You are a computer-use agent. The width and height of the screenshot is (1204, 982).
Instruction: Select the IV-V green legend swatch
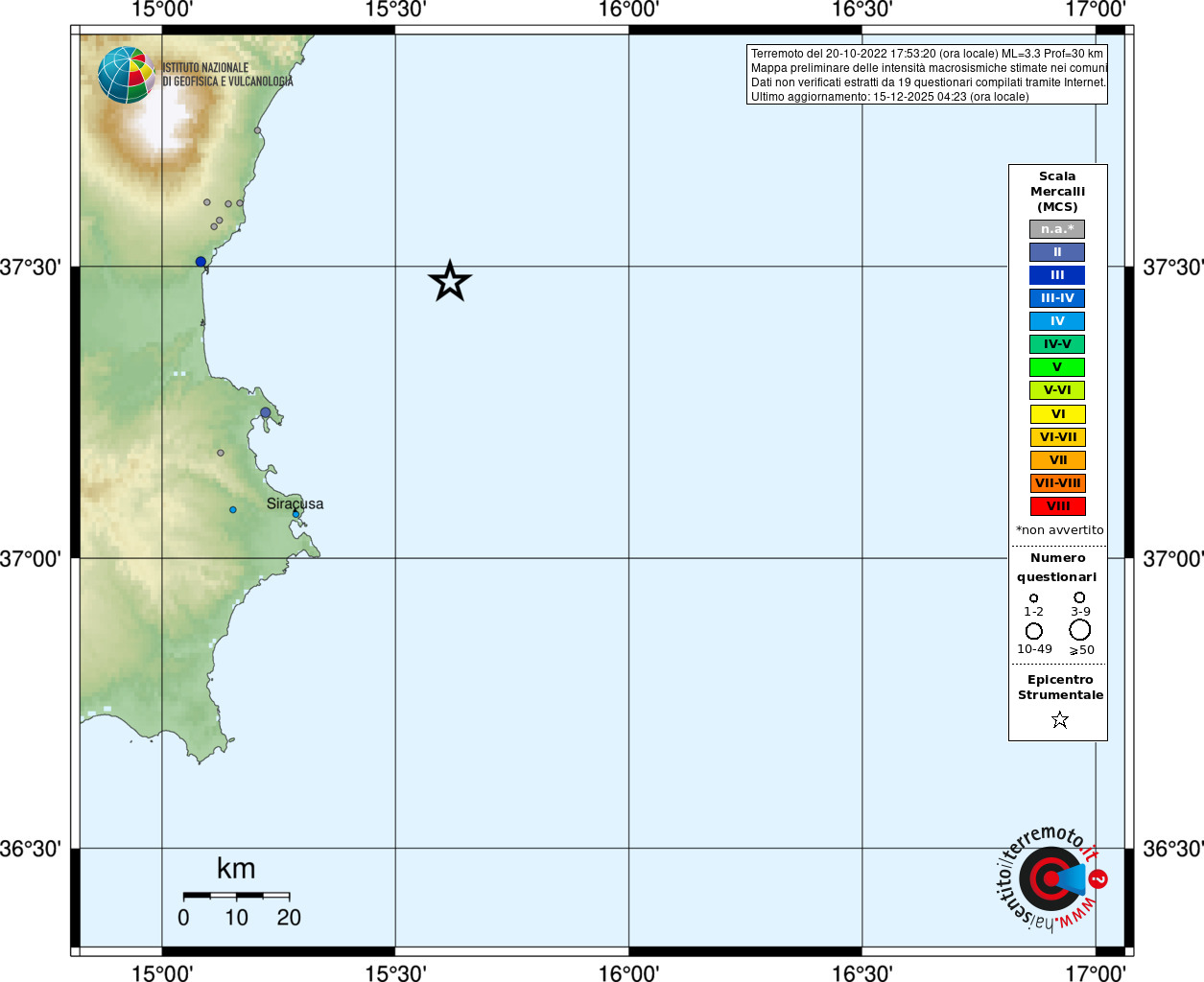click(1057, 344)
